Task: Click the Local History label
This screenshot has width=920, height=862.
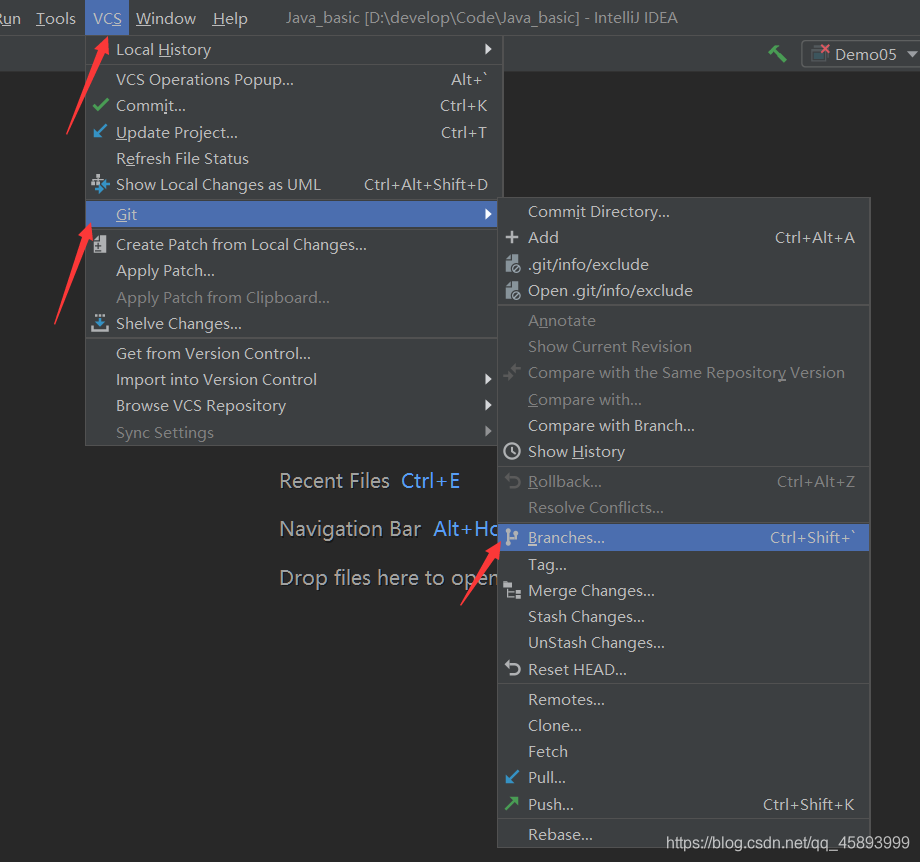Action: [164, 50]
